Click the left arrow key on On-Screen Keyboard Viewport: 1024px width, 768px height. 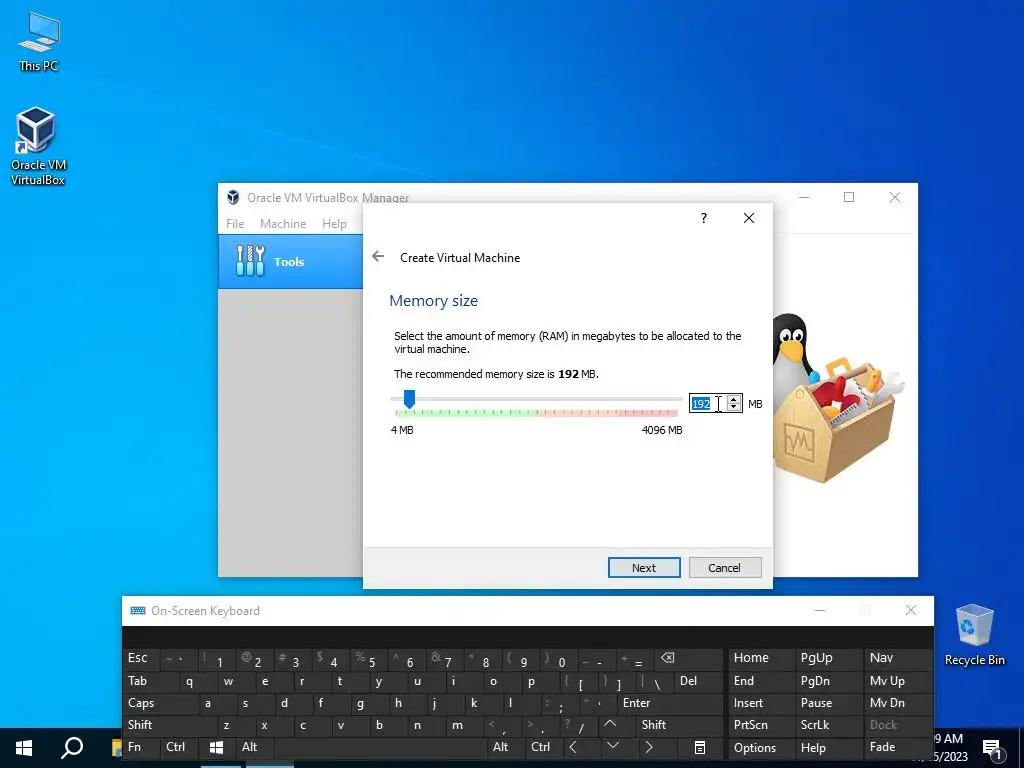(573, 747)
